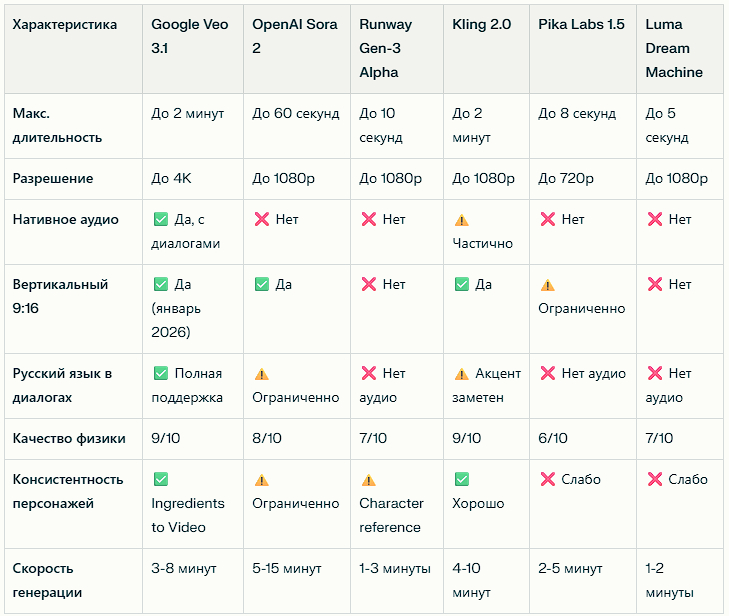Click red cross in Luma character consistency cell
Screen dimensions: 729x616
click(x=655, y=479)
